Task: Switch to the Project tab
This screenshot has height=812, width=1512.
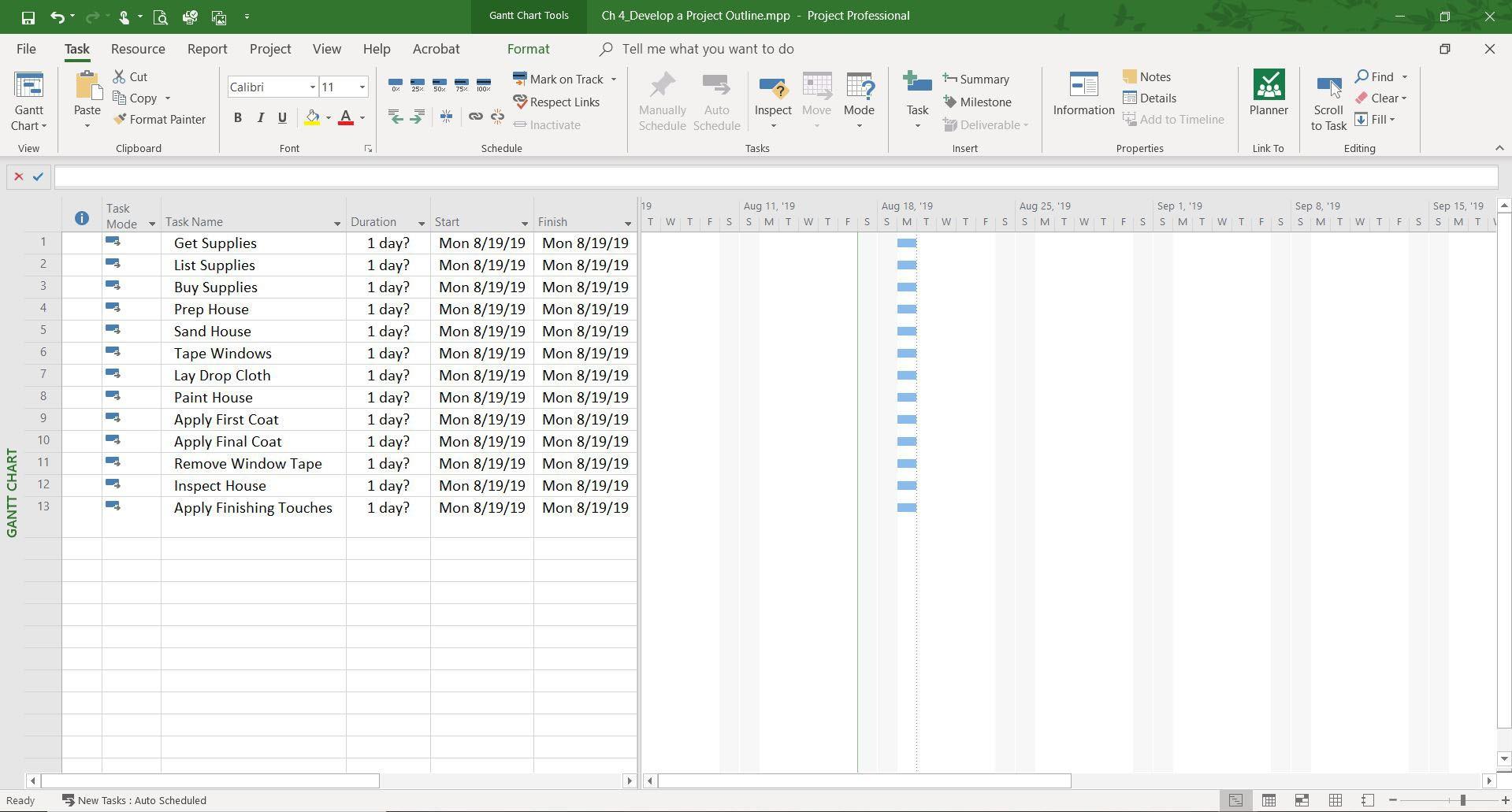Action: [x=270, y=49]
